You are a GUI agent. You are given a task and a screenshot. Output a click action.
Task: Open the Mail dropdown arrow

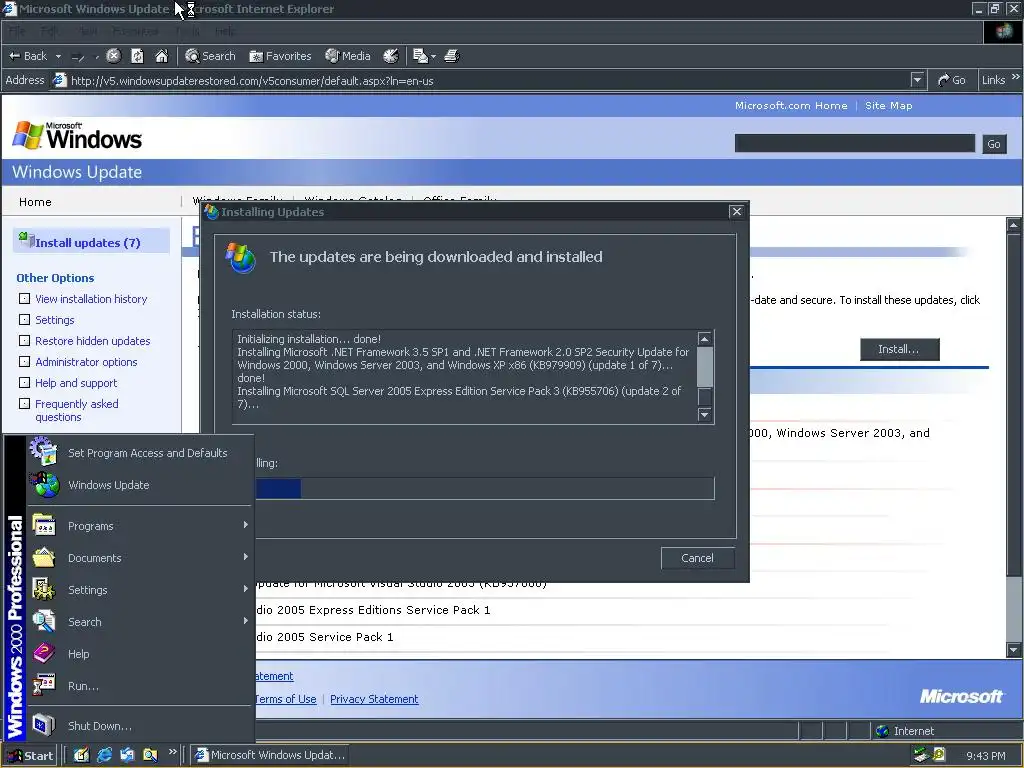[433, 57]
